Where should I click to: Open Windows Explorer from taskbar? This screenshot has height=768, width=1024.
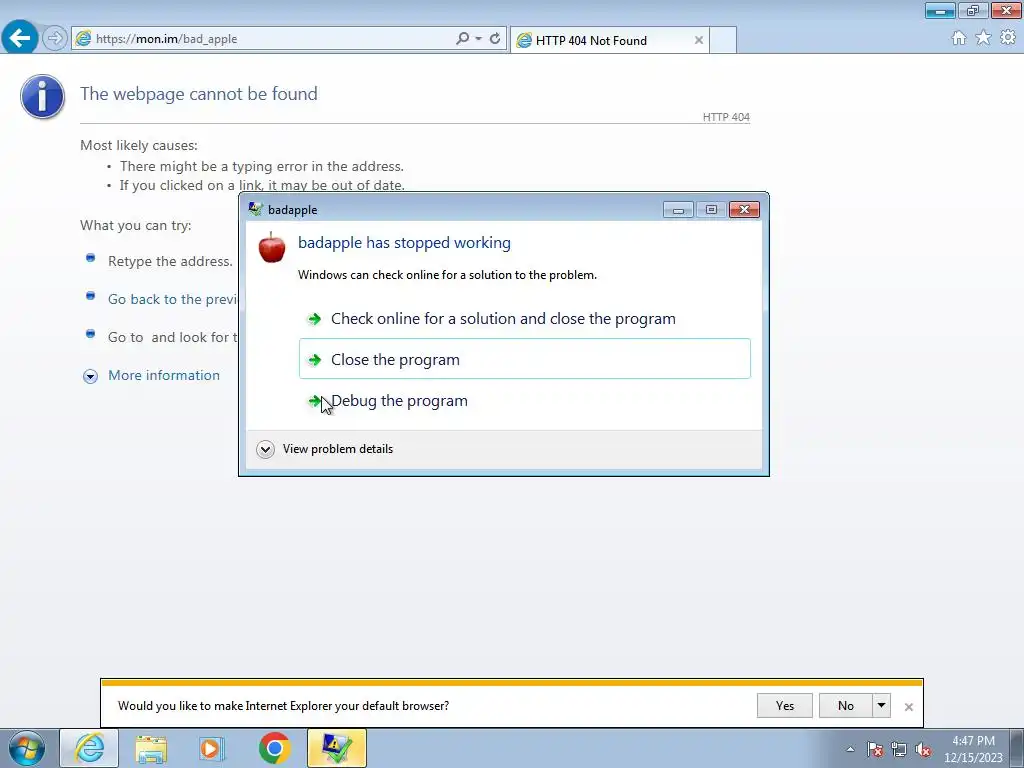tap(151, 748)
